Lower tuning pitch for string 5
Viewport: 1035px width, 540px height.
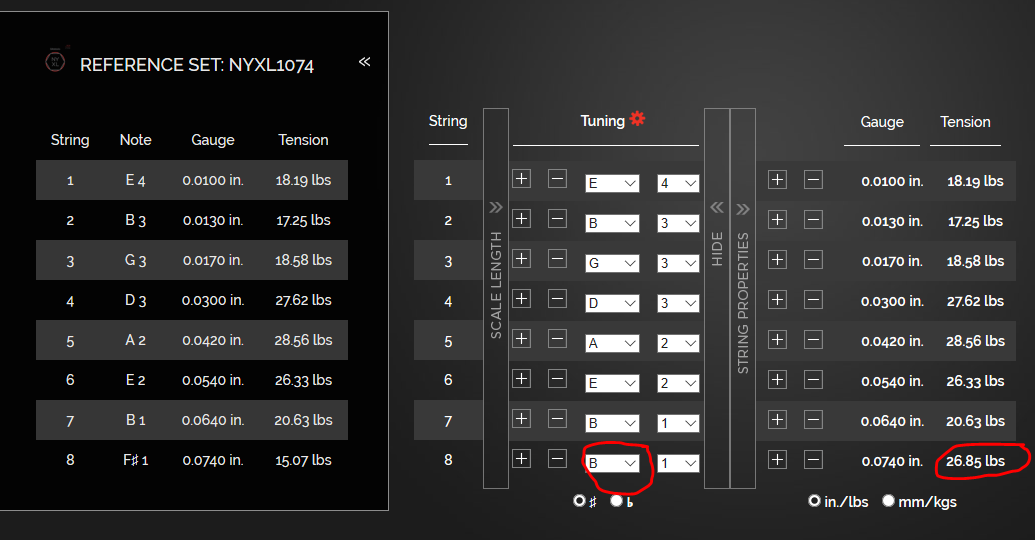(557, 339)
